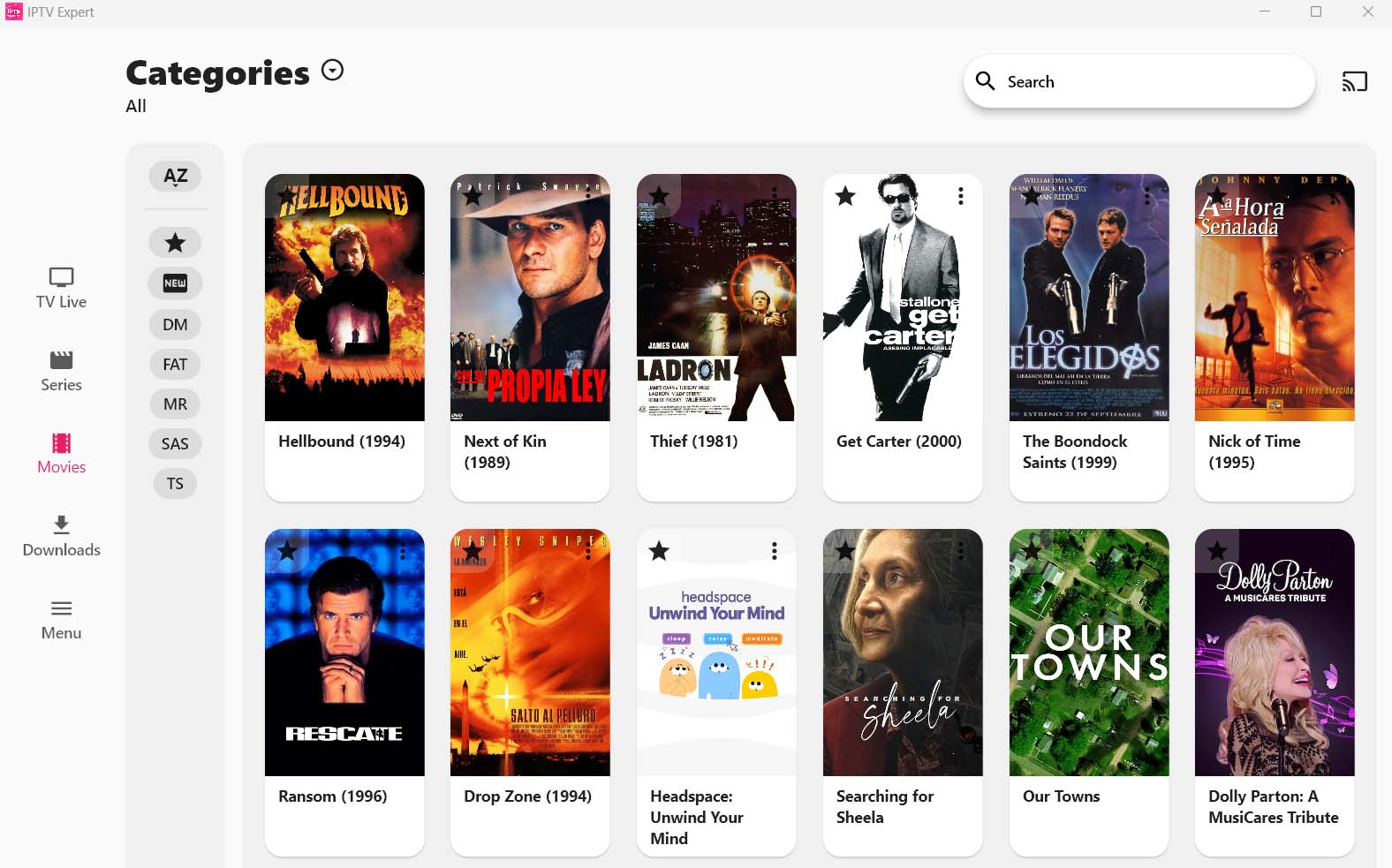The width and height of the screenshot is (1392, 868).
Task: Select the TS category
Action: pyautogui.click(x=175, y=483)
